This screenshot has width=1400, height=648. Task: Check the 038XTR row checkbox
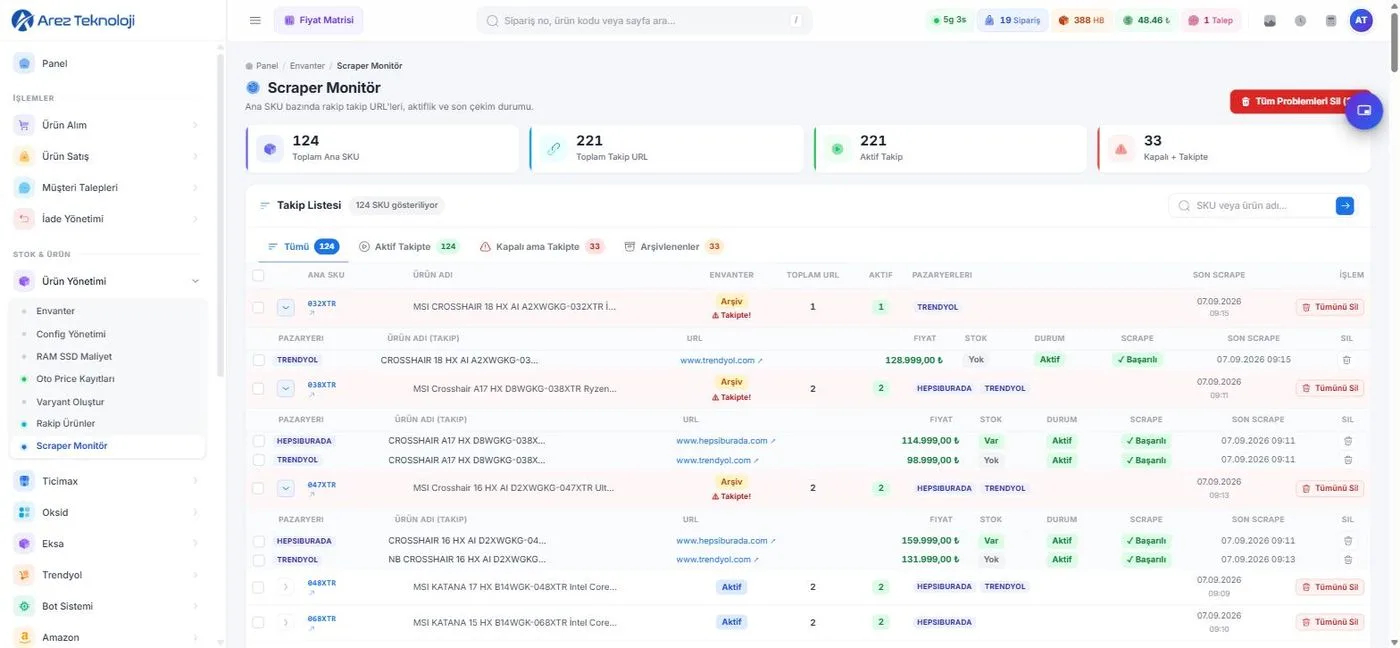258,388
